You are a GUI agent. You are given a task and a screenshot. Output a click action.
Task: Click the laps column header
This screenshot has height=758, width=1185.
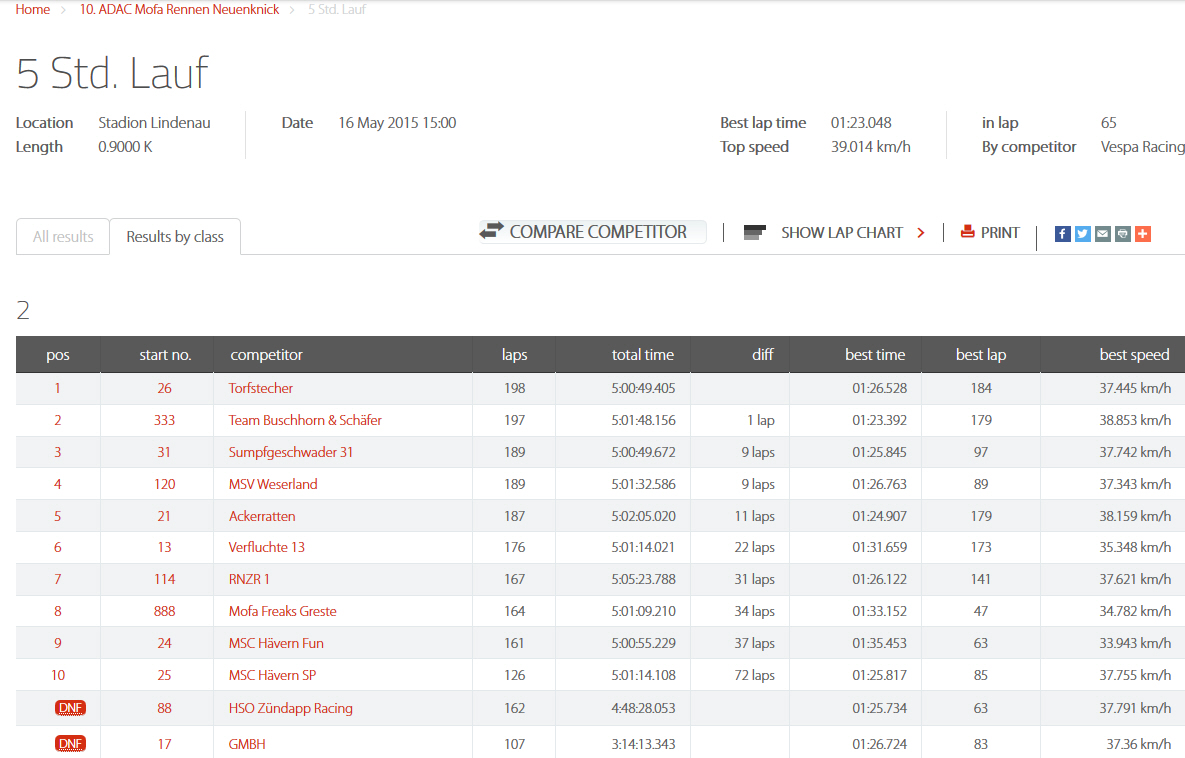(x=514, y=355)
